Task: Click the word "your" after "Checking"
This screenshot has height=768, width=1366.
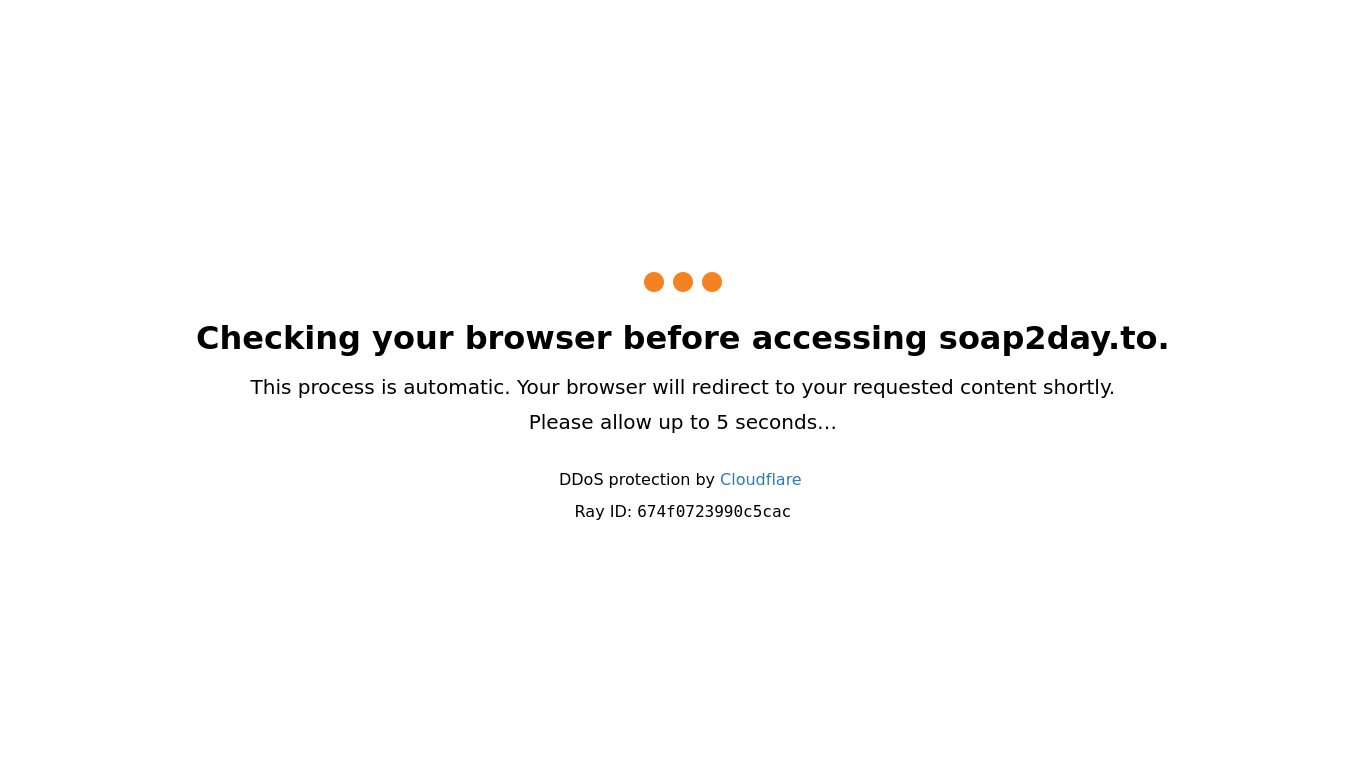Action: (x=413, y=339)
